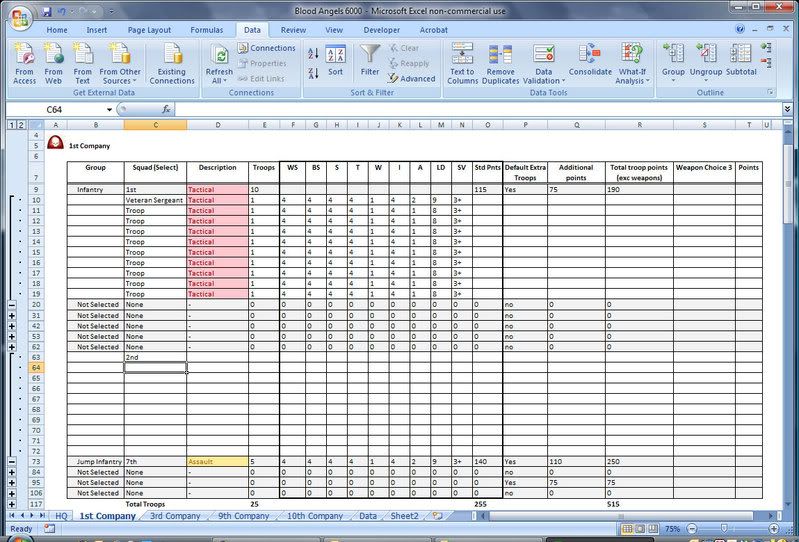Insert a new worksheet tab
This screenshot has height=542, width=799.
click(437, 516)
